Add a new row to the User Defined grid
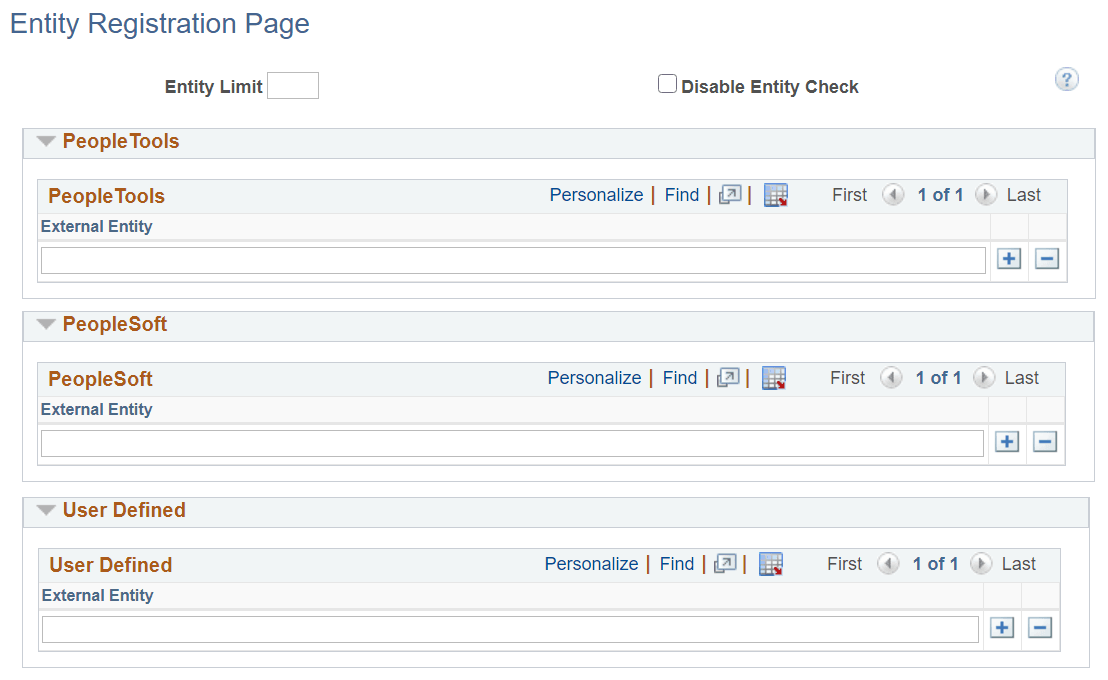 point(1001,628)
